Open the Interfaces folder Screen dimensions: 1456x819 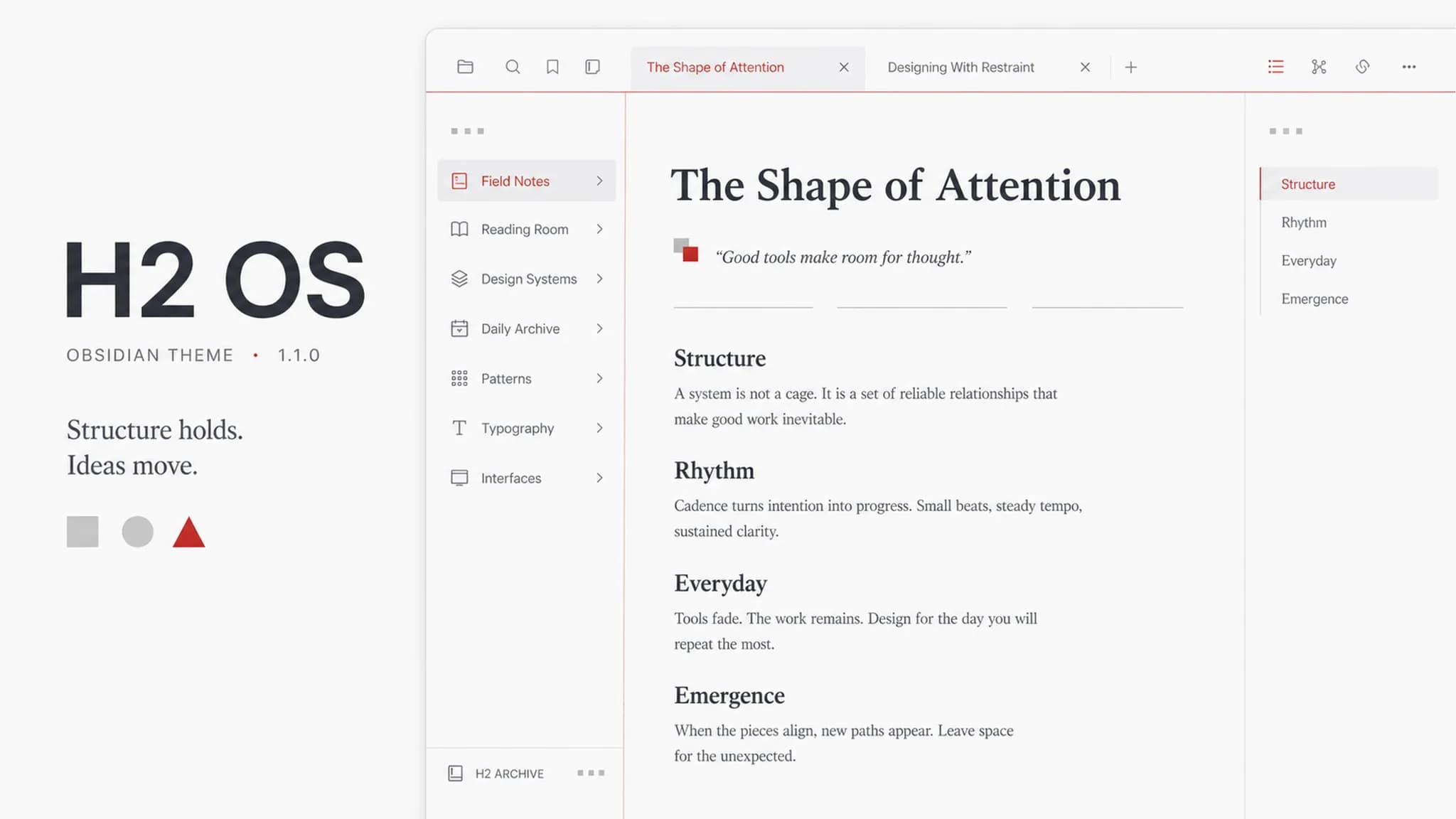pyautogui.click(x=526, y=478)
